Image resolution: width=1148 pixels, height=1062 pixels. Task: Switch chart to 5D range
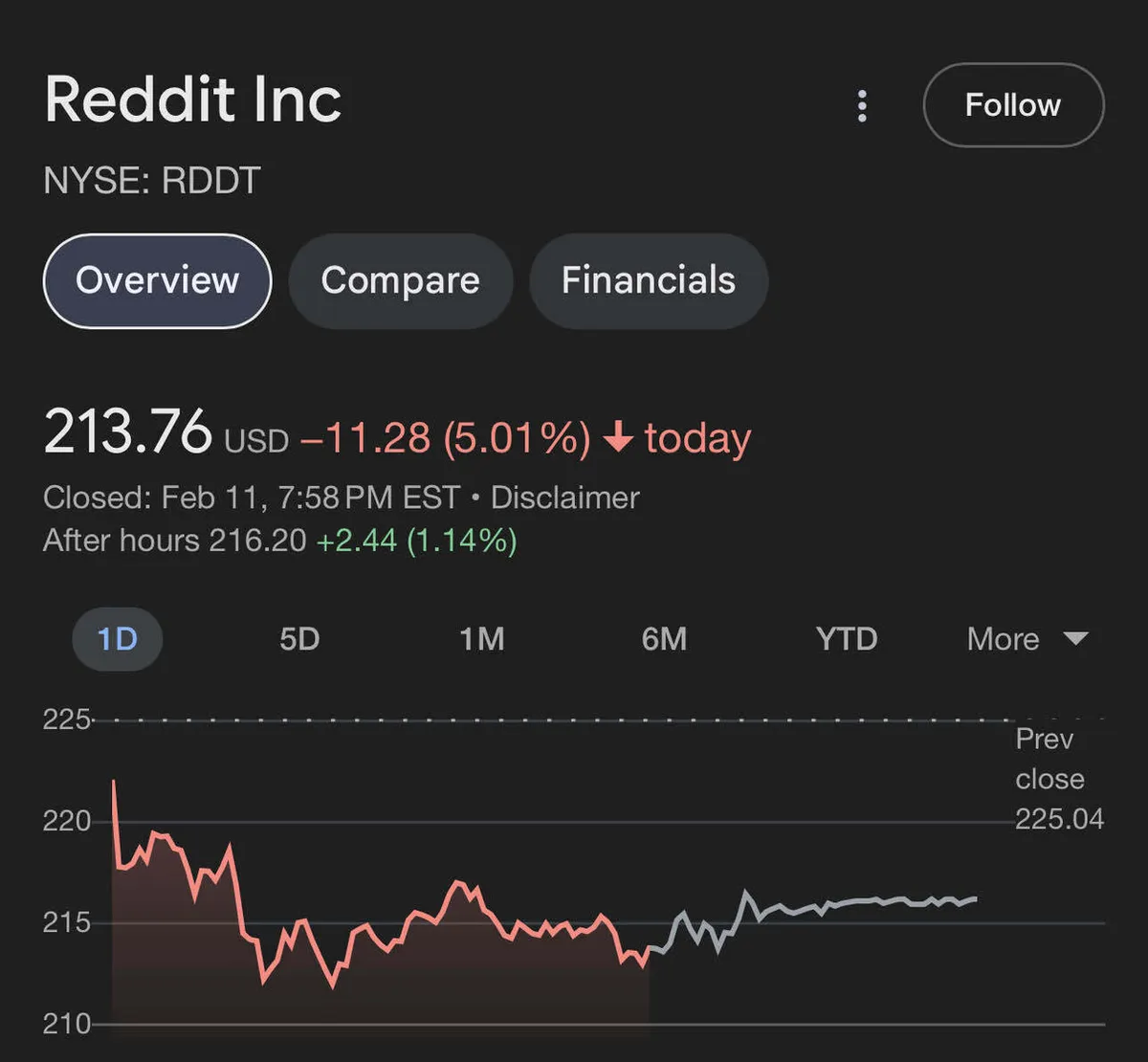(x=299, y=638)
